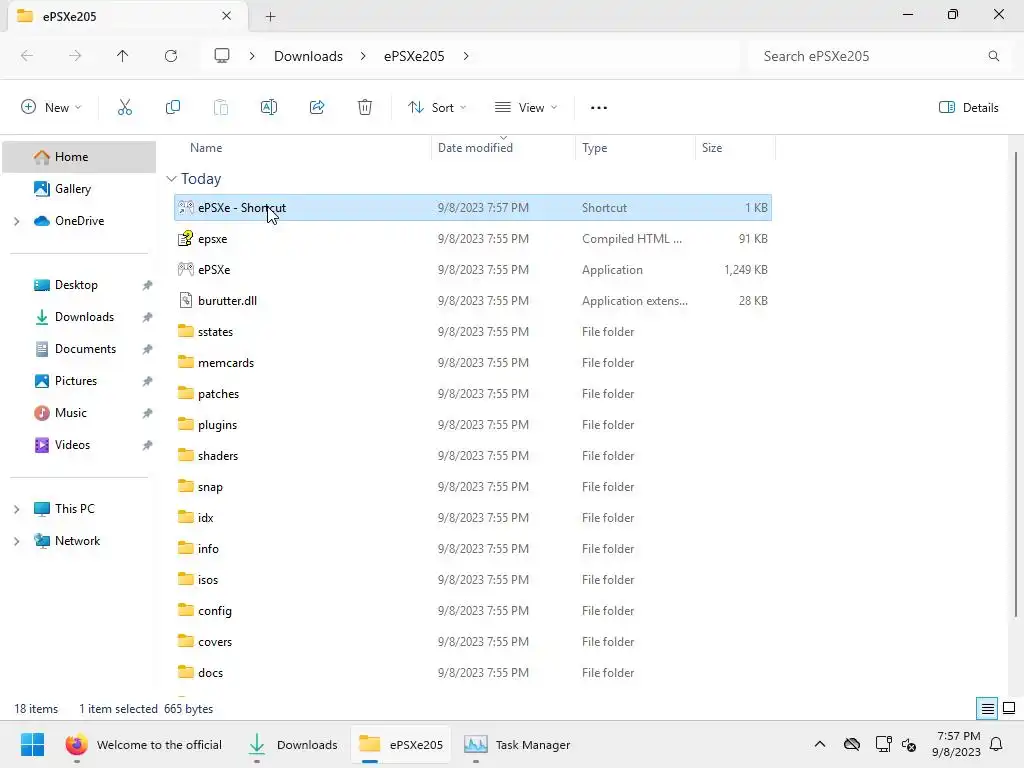The height and width of the screenshot is (768, 1024).
Task: Open Documents in quick access
Action: pos(85,349)
